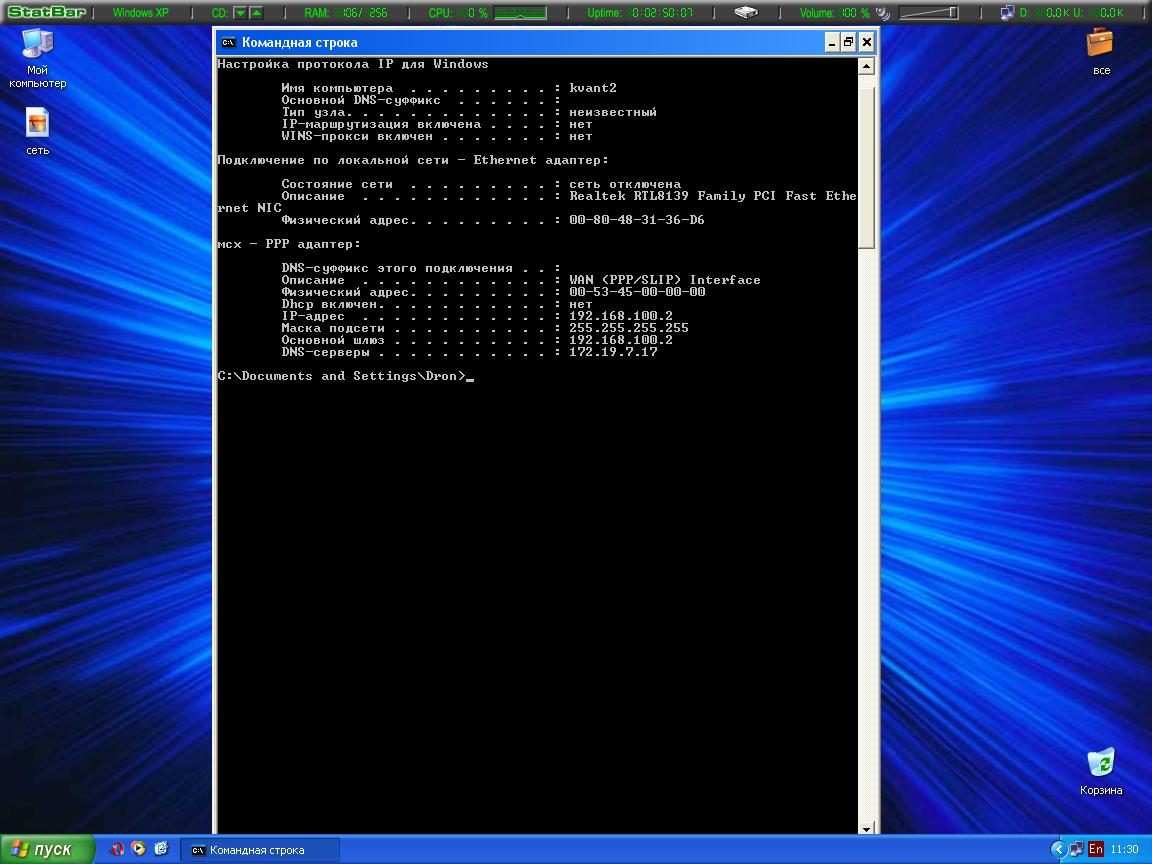Click the show desktop quick launch icon
1152x864 pixels.
click(x=161, y=849)
